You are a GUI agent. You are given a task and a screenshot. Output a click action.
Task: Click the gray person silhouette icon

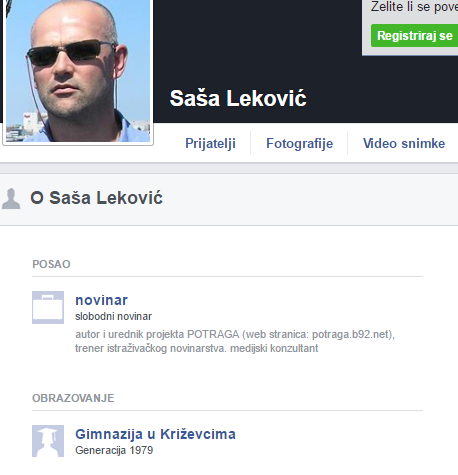pyautogui.click(x=11, y=199)
